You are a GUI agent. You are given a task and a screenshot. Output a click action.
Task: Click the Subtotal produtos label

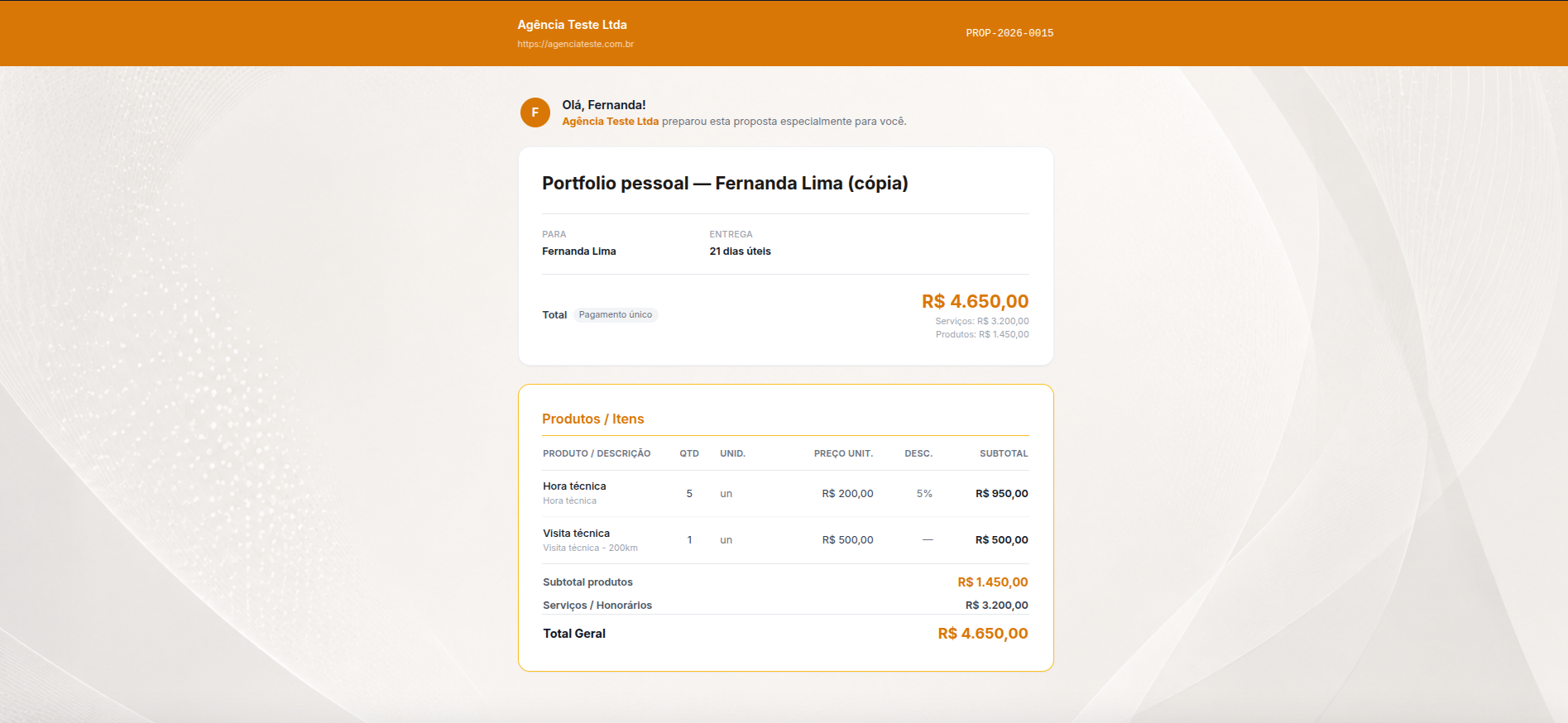[587, 582]
